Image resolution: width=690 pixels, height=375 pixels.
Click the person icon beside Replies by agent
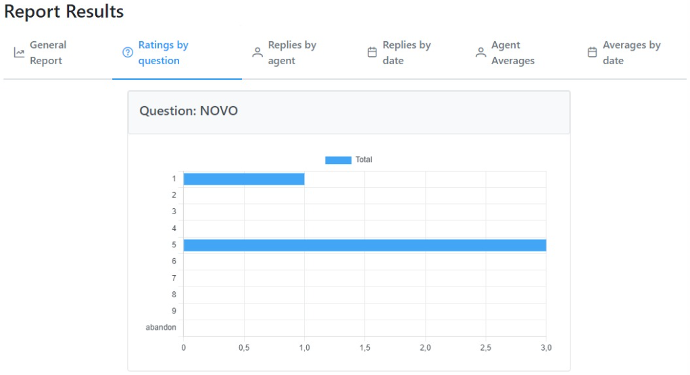coord(257,52)
